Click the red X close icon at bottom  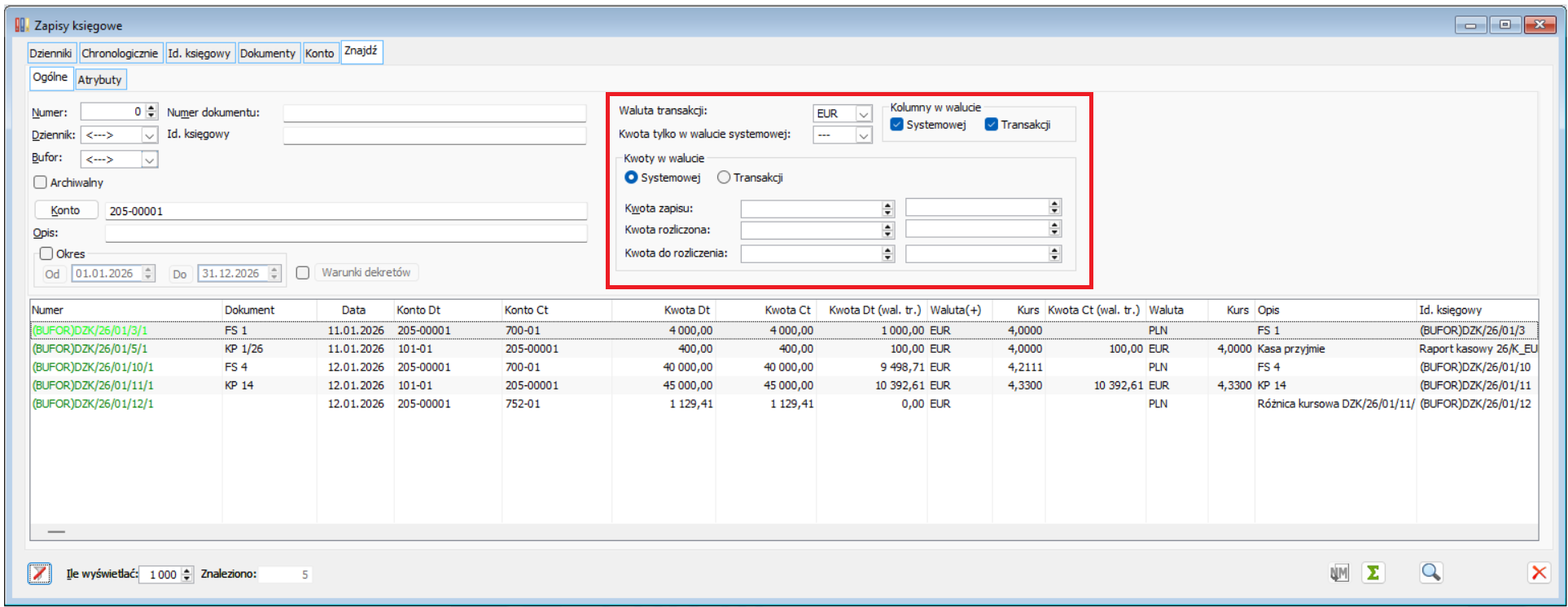pos(1538,573)
